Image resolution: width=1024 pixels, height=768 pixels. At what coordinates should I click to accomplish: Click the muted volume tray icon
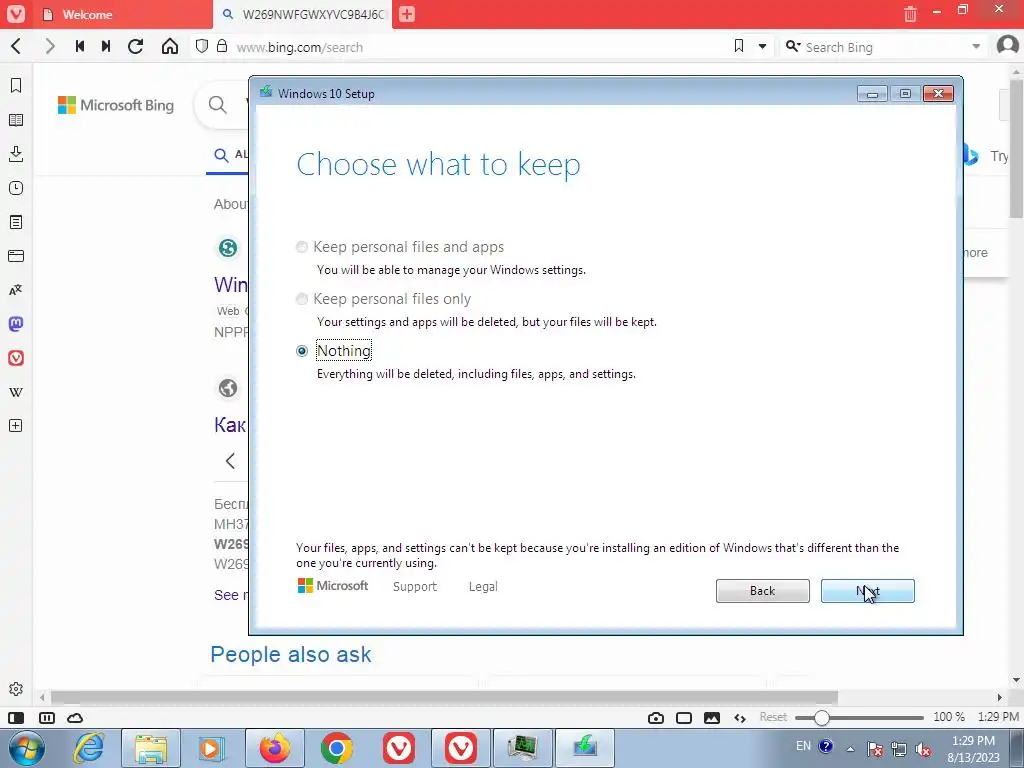point(923,749)
